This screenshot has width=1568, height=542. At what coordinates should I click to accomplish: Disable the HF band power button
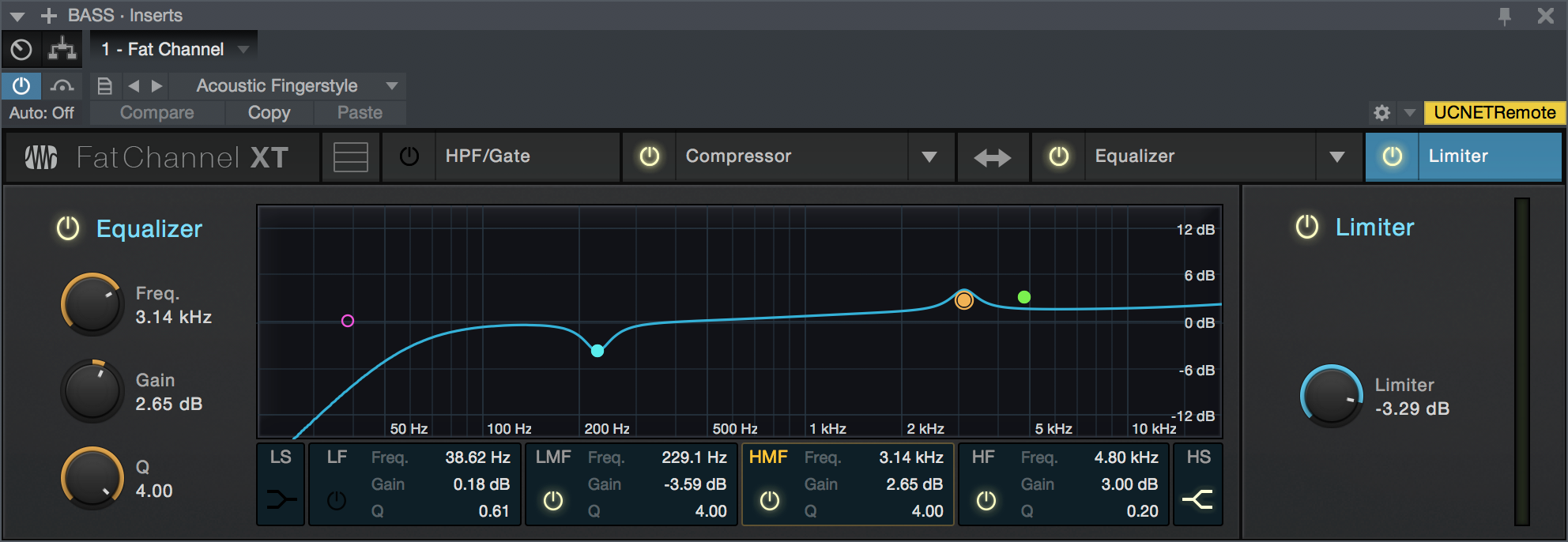click(x=986, y=500)
